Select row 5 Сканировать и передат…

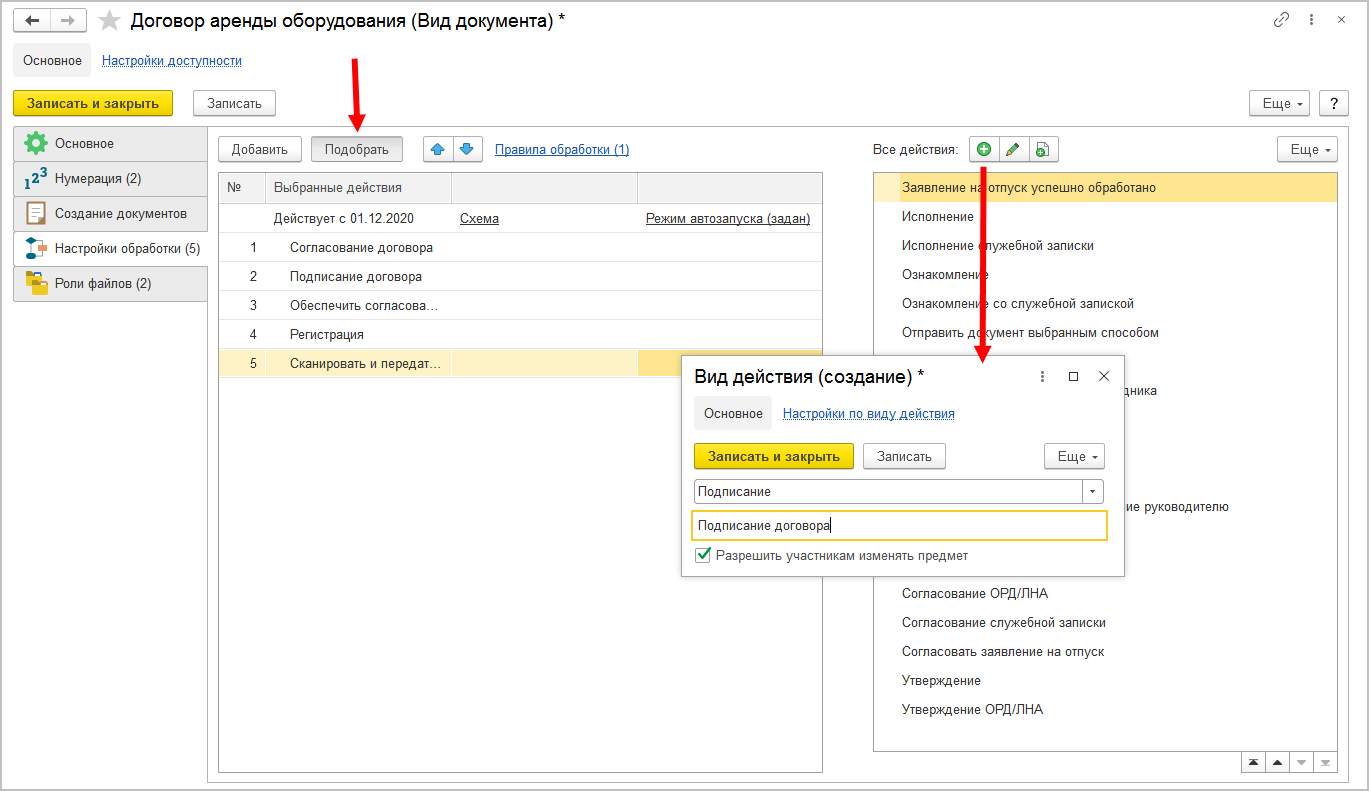pyautogui.click(x=450, y=363)
